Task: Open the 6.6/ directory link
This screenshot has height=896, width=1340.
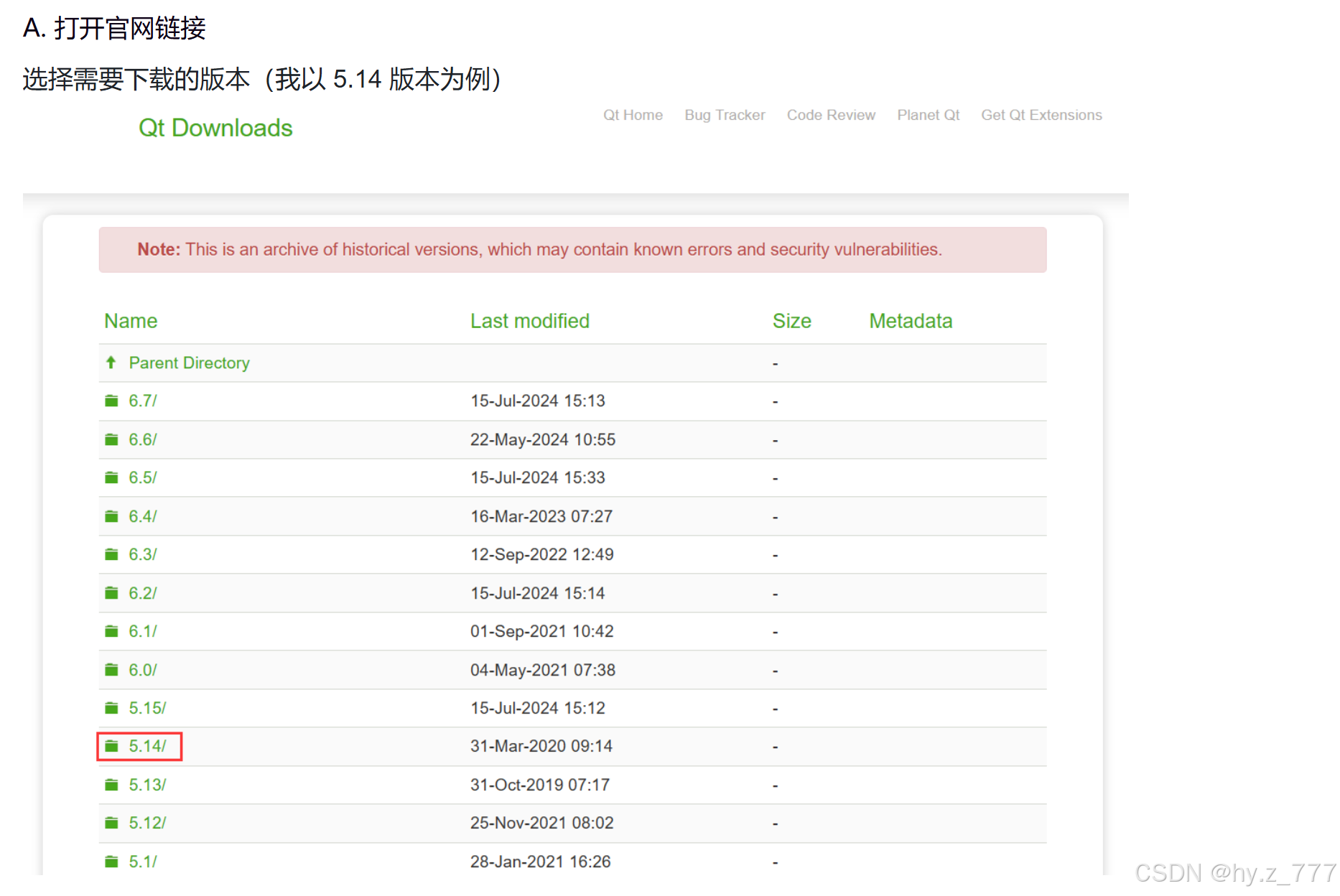Action: (x=143, y=439)
